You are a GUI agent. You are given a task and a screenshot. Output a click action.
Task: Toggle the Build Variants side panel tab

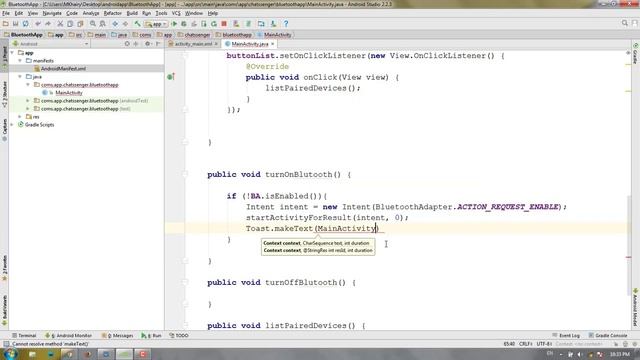pyautogui.click(x=4, y=311)
